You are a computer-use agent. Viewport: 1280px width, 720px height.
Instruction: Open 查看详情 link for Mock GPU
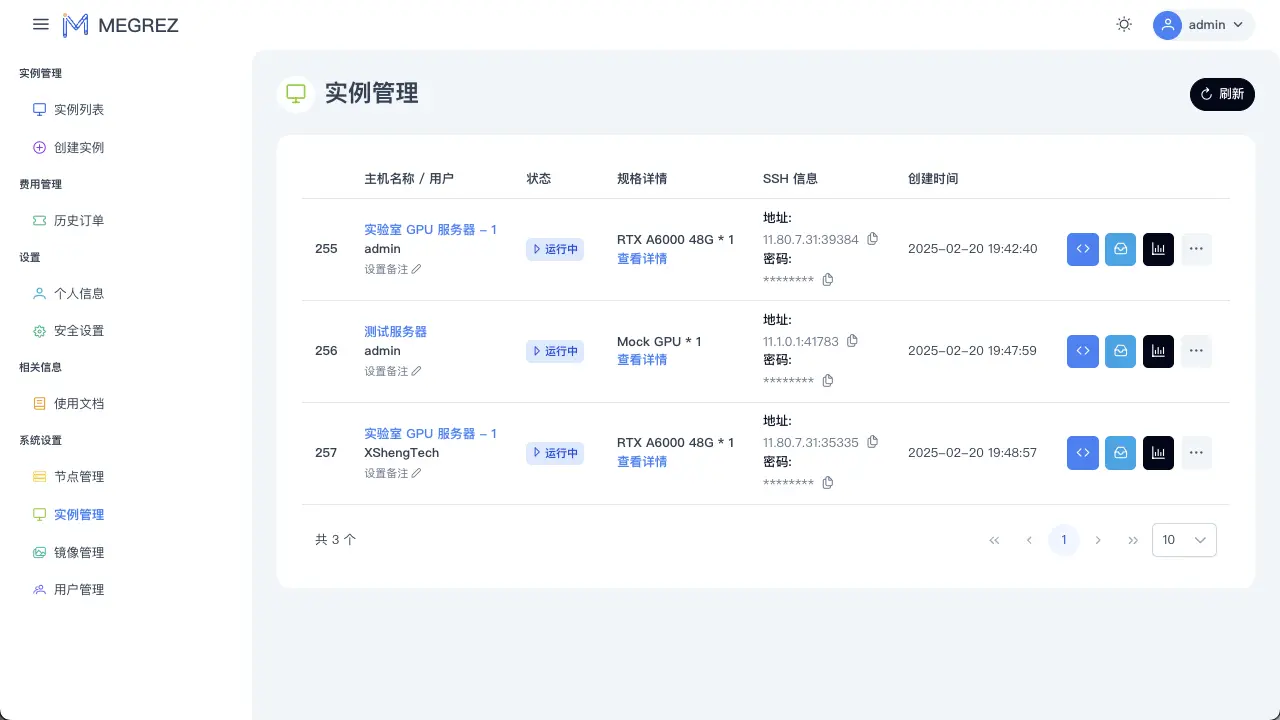coord(642,360)
